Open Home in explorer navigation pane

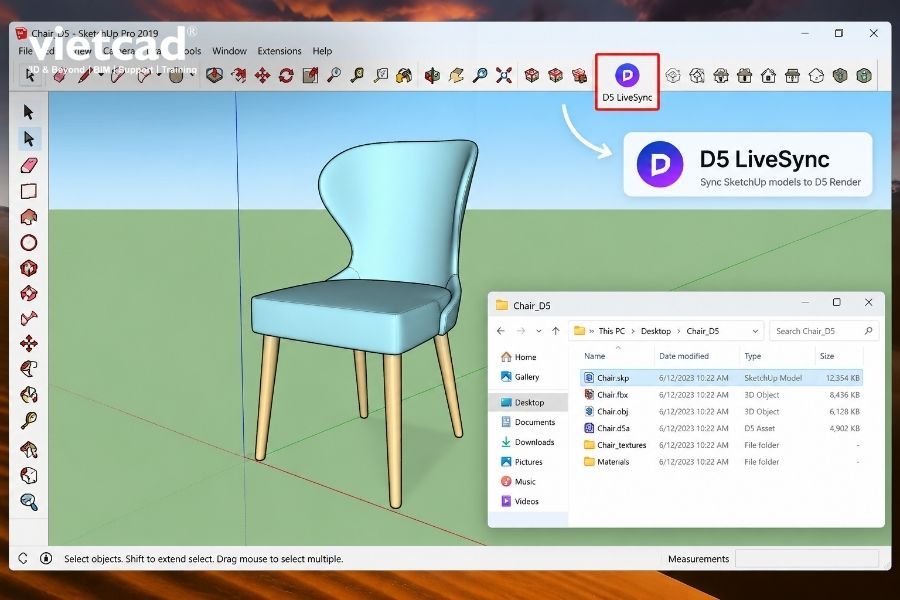click(x=518, y=357)
